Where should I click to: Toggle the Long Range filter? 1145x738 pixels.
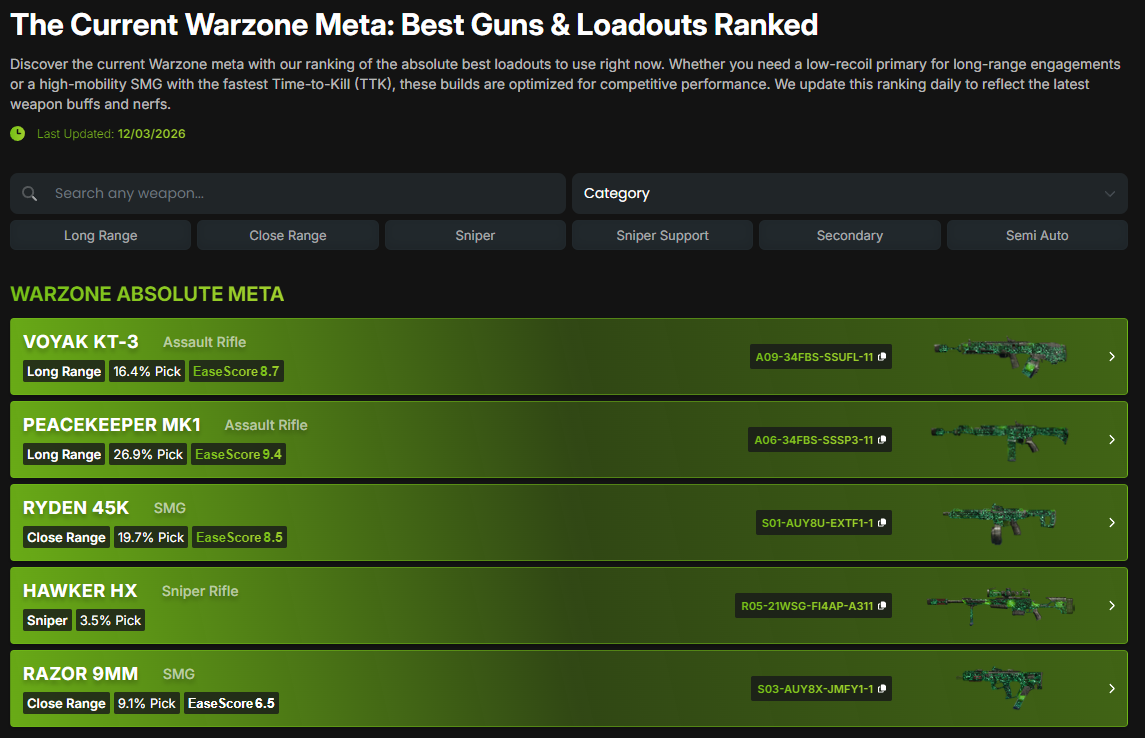100,236
